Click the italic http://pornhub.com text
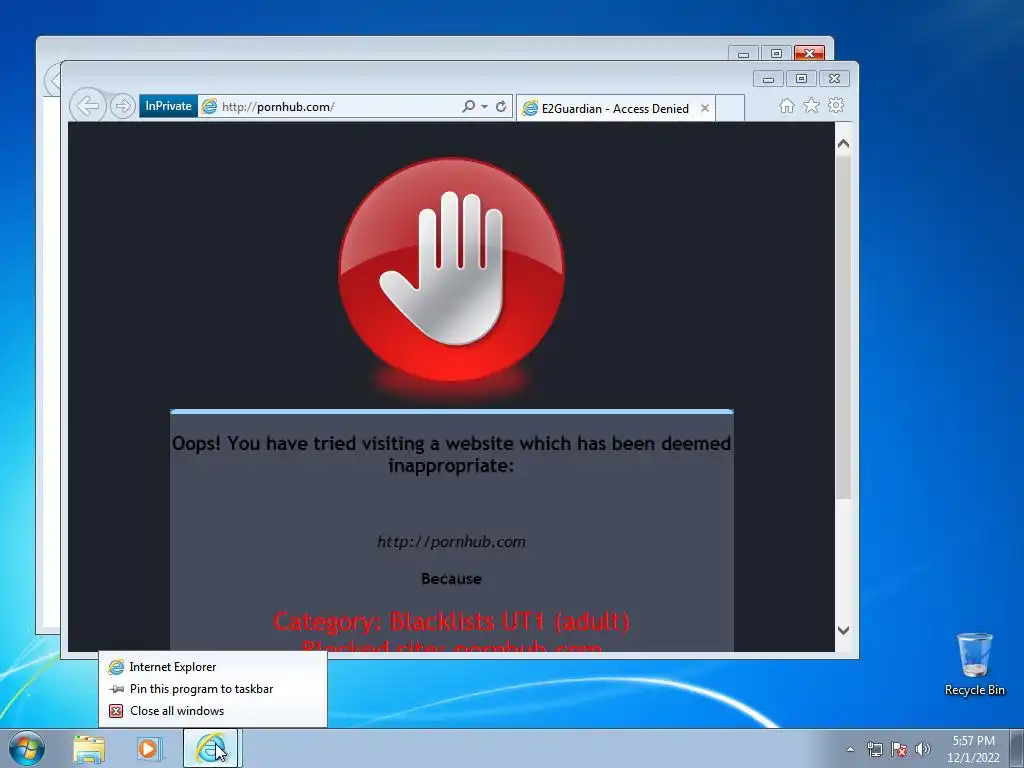Screen dimensions: 1024x768 coord(451,541)
